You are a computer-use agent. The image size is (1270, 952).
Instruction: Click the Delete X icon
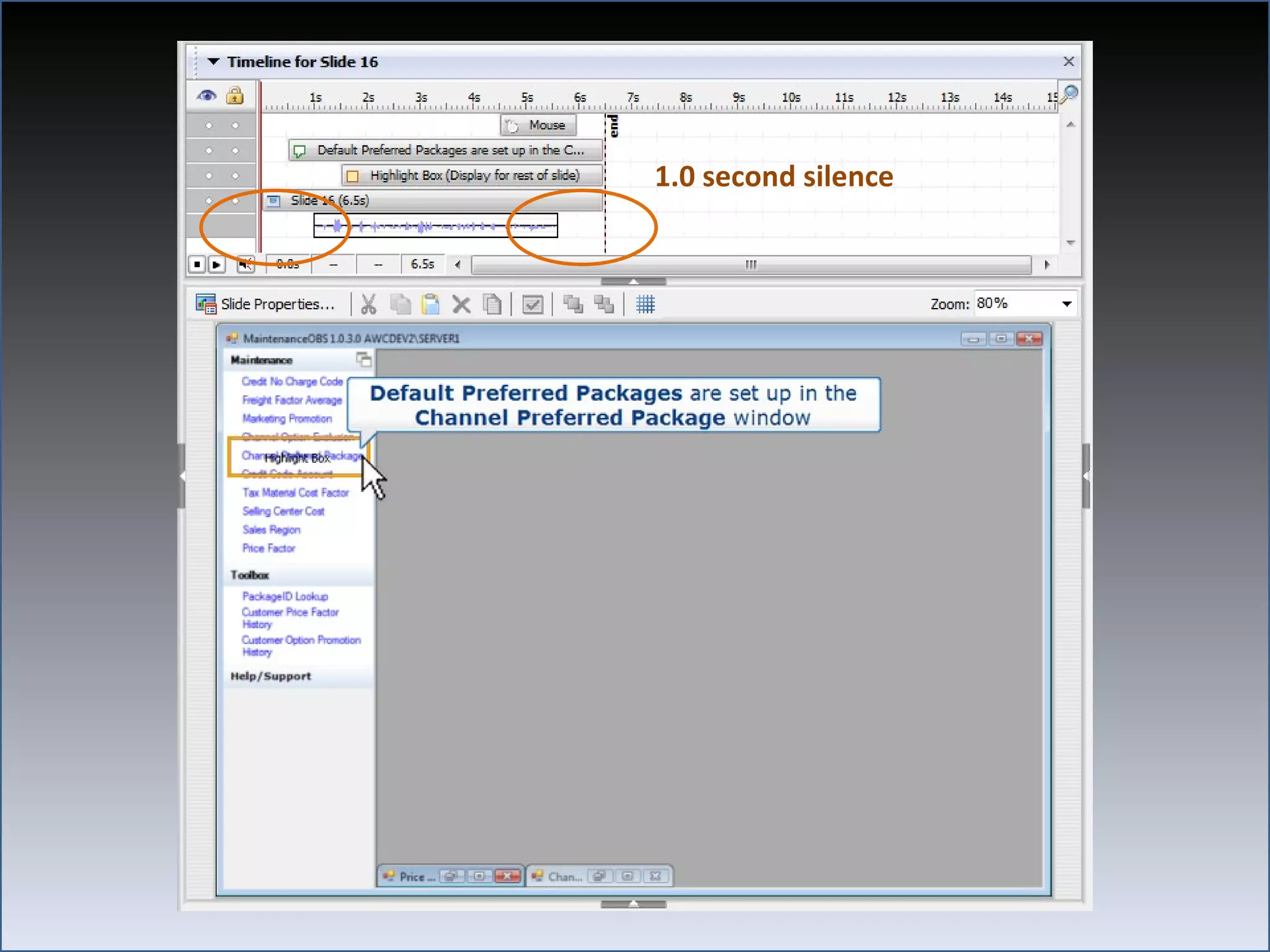tap(461, 304)
